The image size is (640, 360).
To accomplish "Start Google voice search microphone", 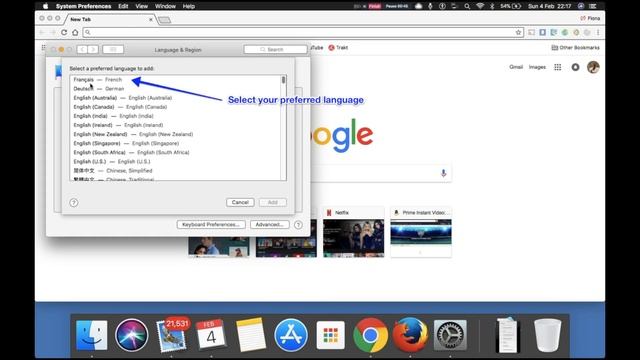I will tap(443, 173).
